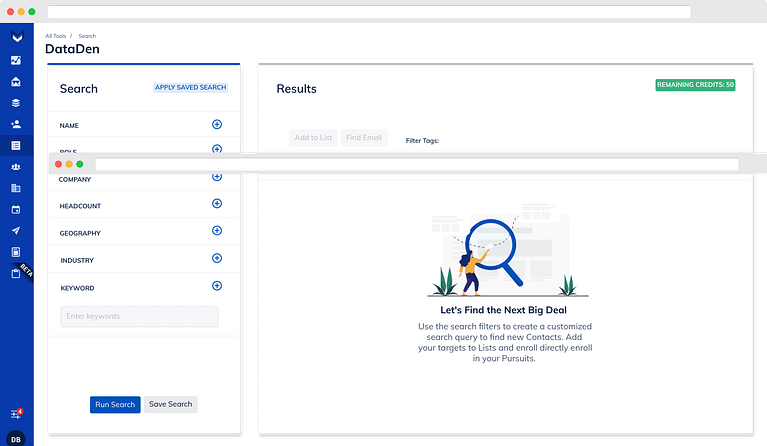The width and height of the screenshot is (767, 446).
Task: Click the back browser window address bar
Action: [369, 11]
